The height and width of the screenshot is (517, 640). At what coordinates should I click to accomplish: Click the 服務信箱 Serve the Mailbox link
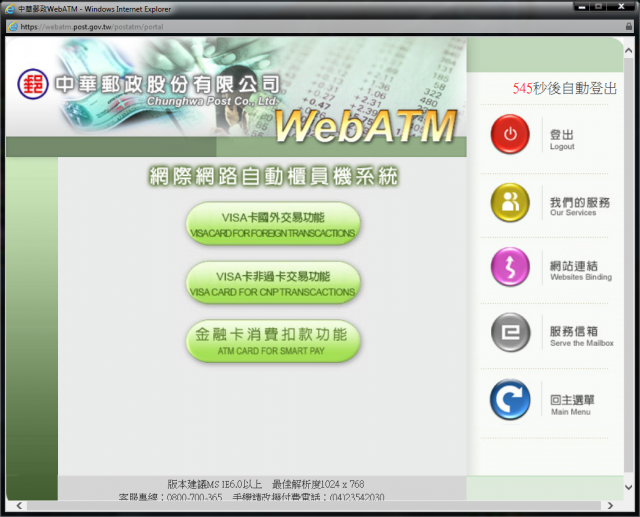[582, 336]
